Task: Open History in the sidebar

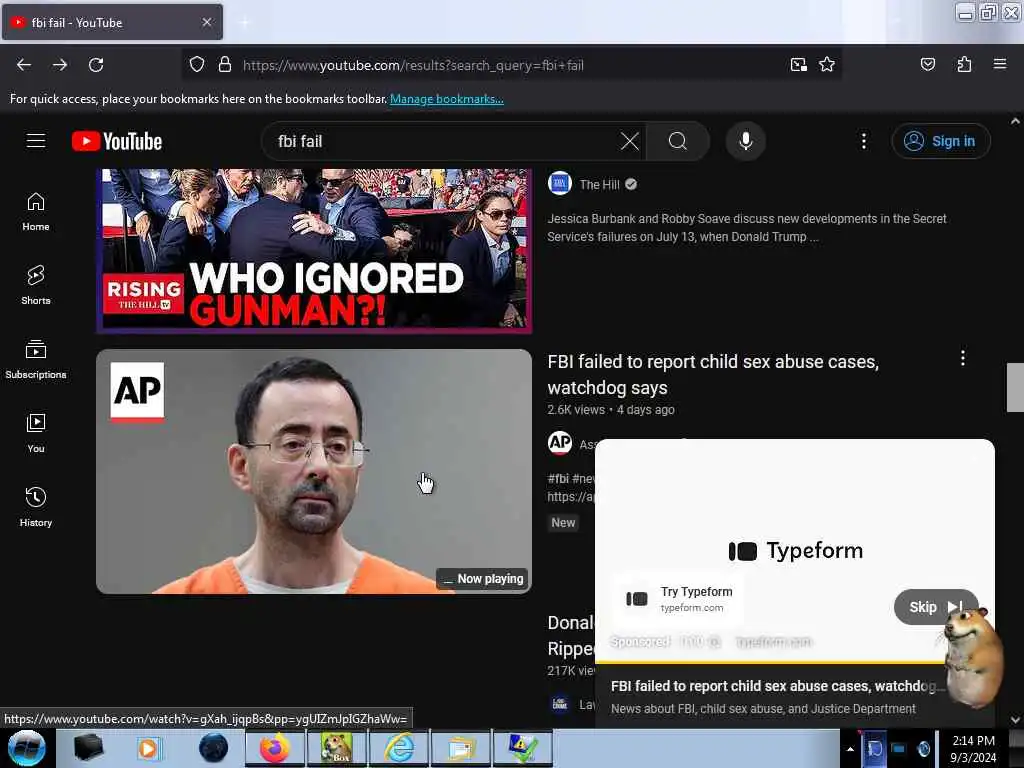Action: pos(36,507)
